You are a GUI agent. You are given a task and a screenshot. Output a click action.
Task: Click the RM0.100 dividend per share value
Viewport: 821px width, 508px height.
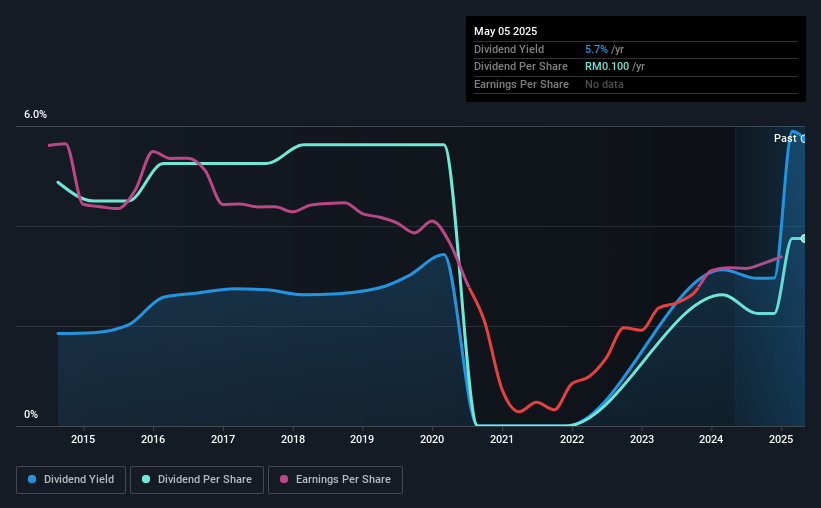[607, 67]
